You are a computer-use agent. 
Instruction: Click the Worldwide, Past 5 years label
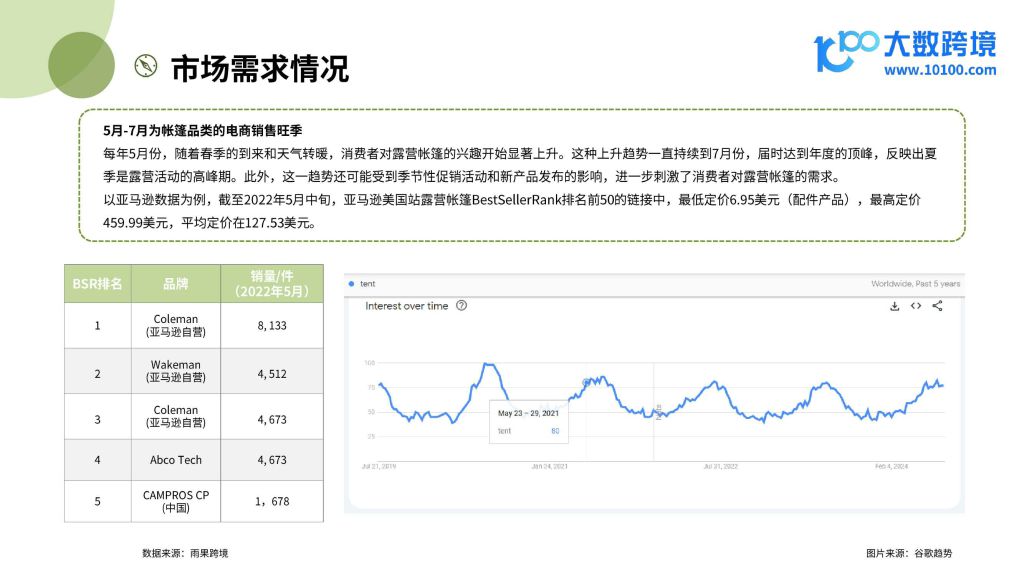pos(916,283)
